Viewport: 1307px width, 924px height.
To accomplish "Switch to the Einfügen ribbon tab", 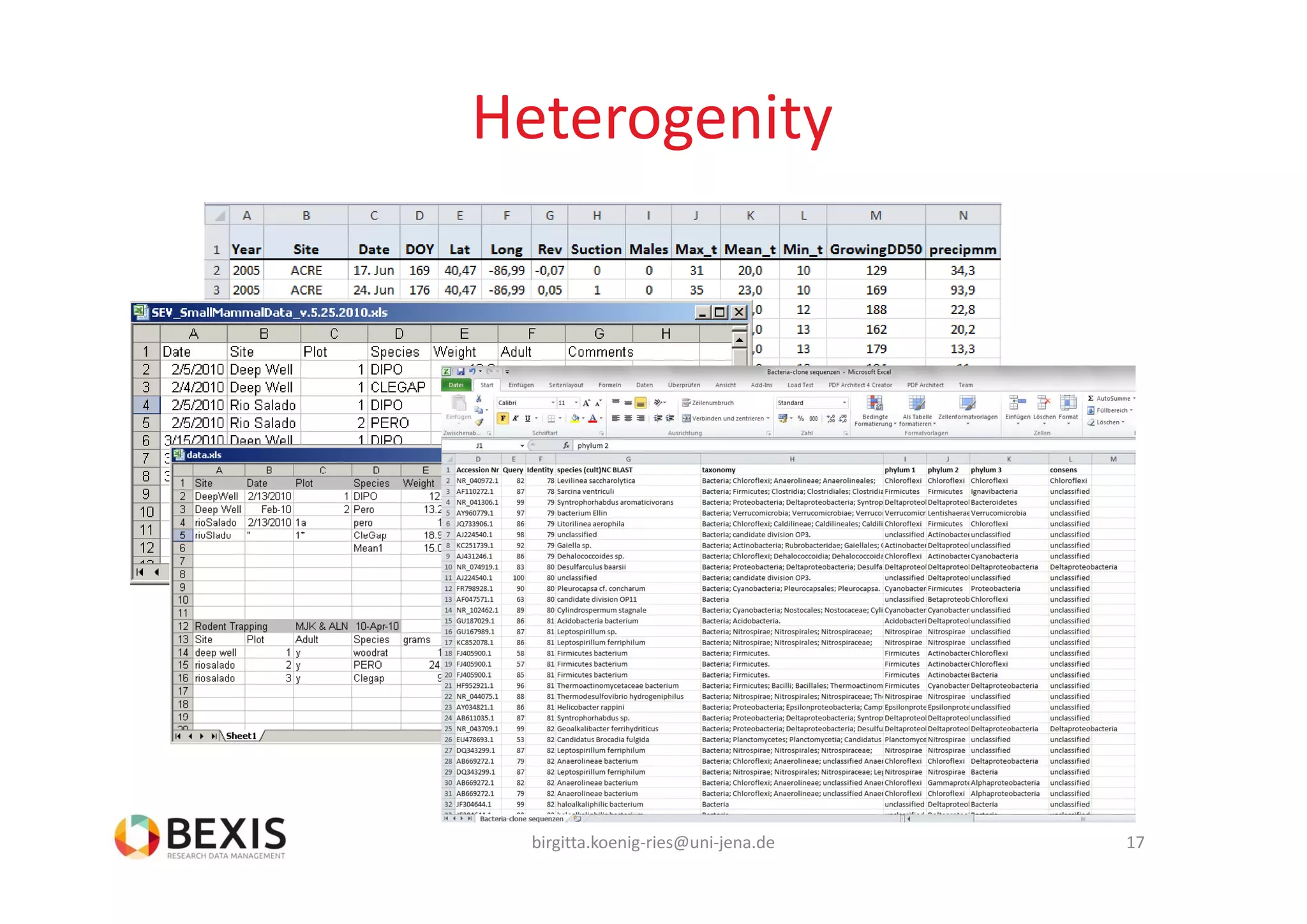I will point(521,385).
